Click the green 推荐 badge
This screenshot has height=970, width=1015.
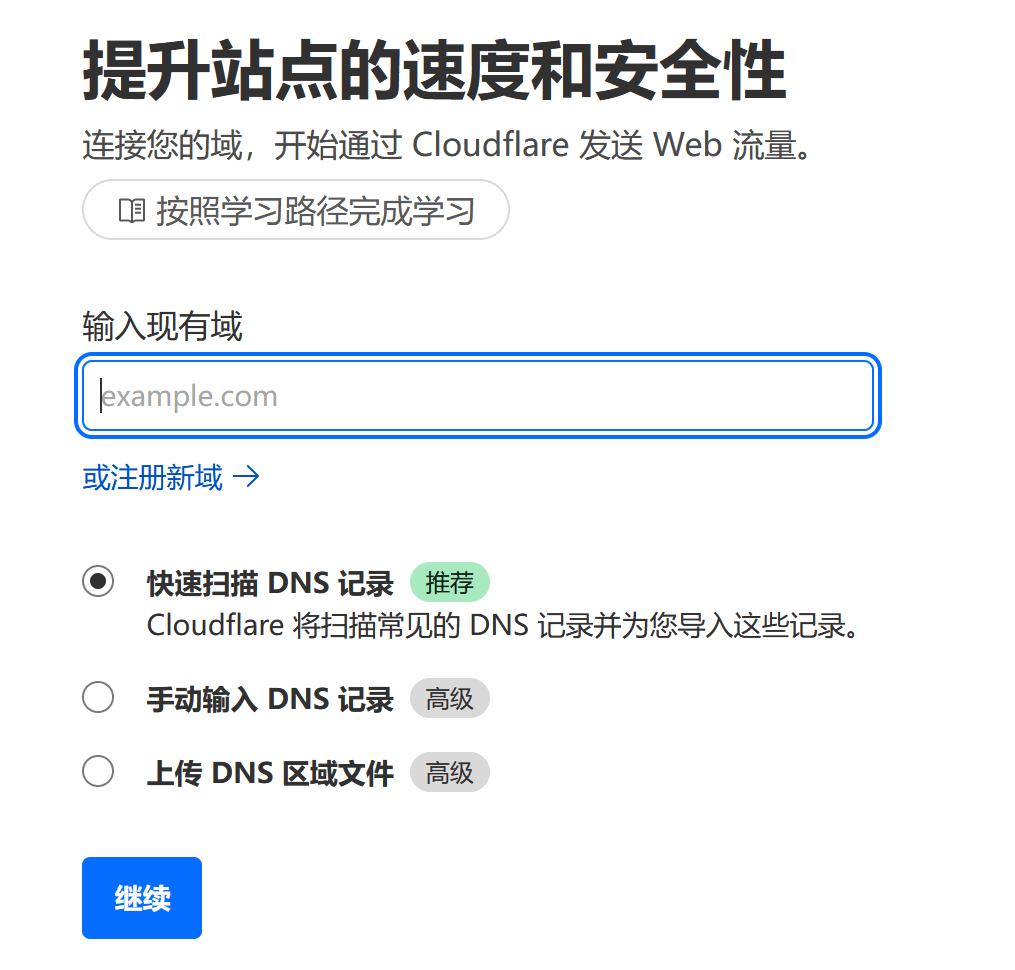click(x=450, y=582)
